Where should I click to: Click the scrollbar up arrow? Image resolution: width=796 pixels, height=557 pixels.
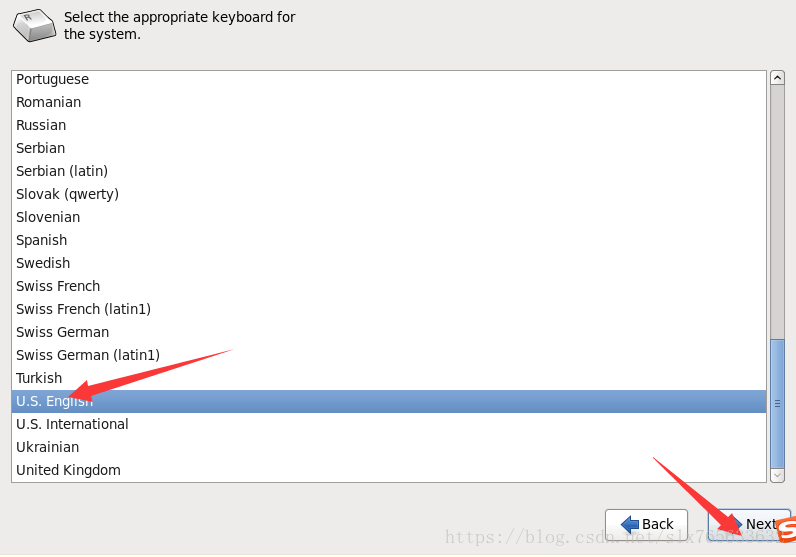777,78
